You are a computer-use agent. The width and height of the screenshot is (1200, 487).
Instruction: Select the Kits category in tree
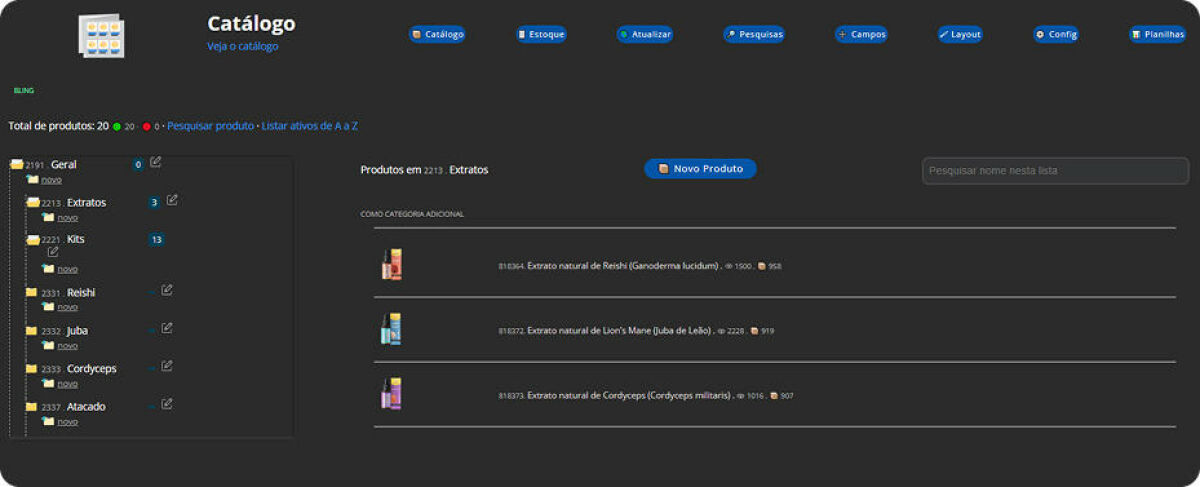click(x=76, y=240)
